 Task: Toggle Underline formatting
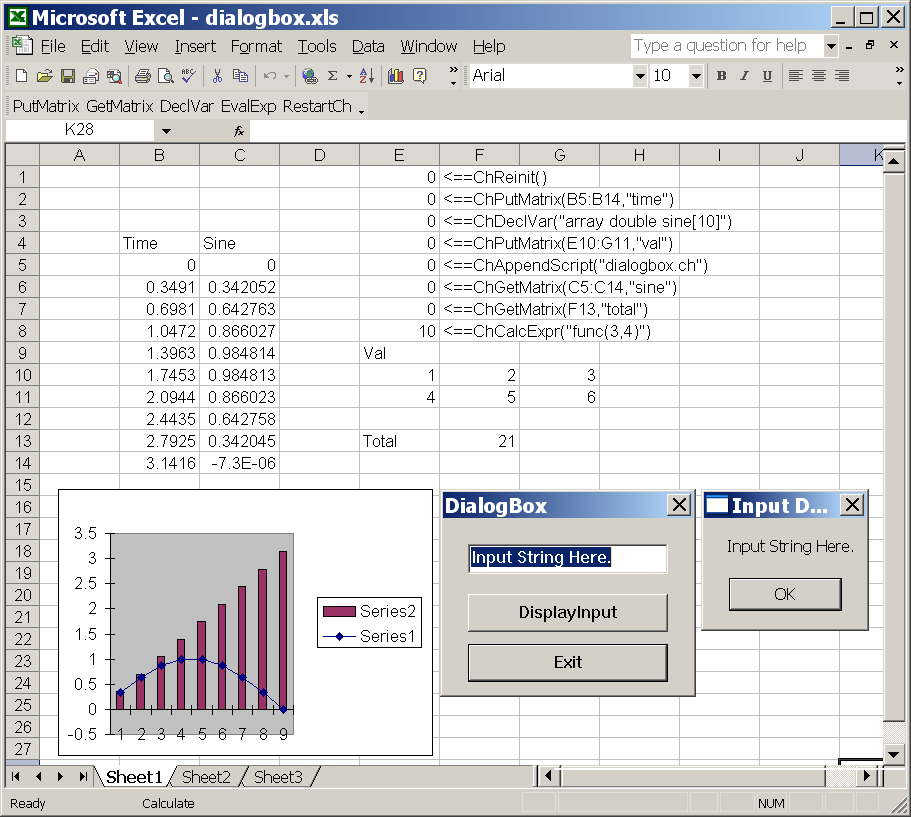[x=767, y=76]
